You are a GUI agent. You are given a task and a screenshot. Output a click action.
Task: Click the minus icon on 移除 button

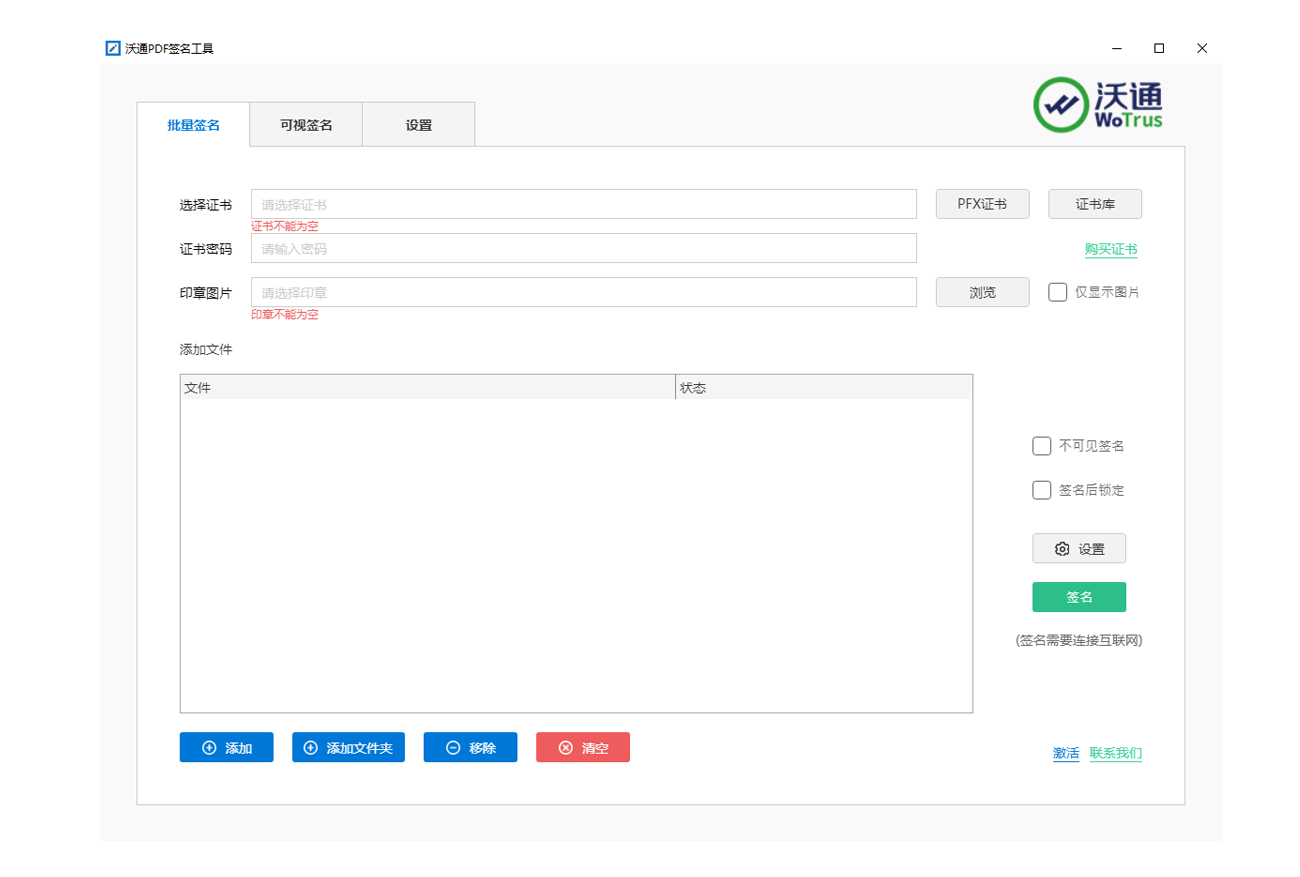pos(453,748)
